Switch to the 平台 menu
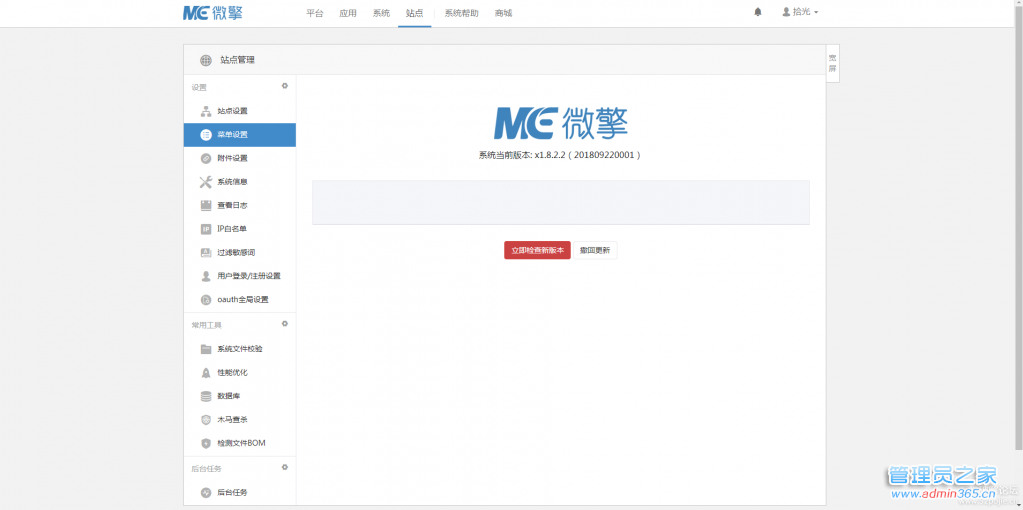The height and width of the screenshot is (510, 1023). tap(314, 13)
